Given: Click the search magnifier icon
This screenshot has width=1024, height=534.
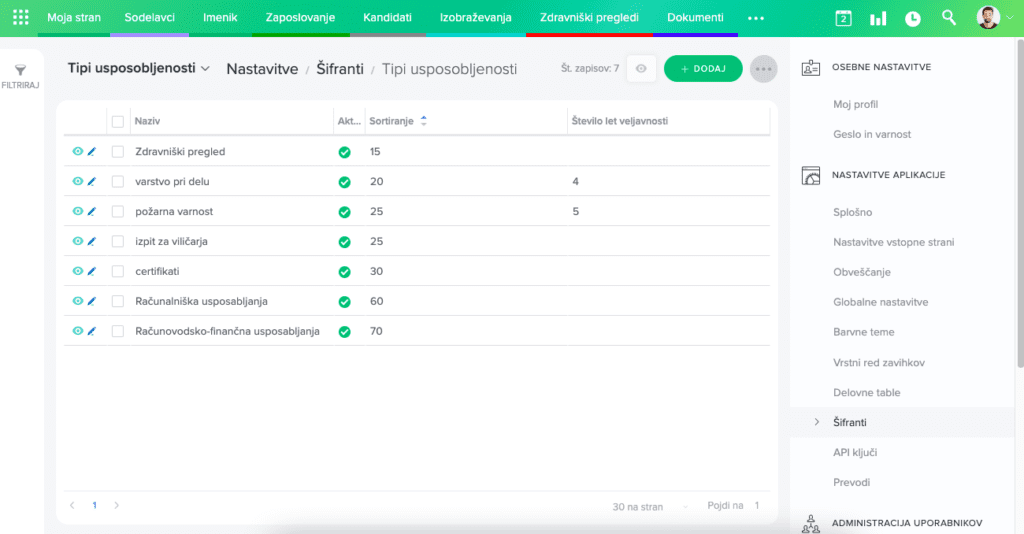Looking at the screenshot, I should (x=949, y=18).
